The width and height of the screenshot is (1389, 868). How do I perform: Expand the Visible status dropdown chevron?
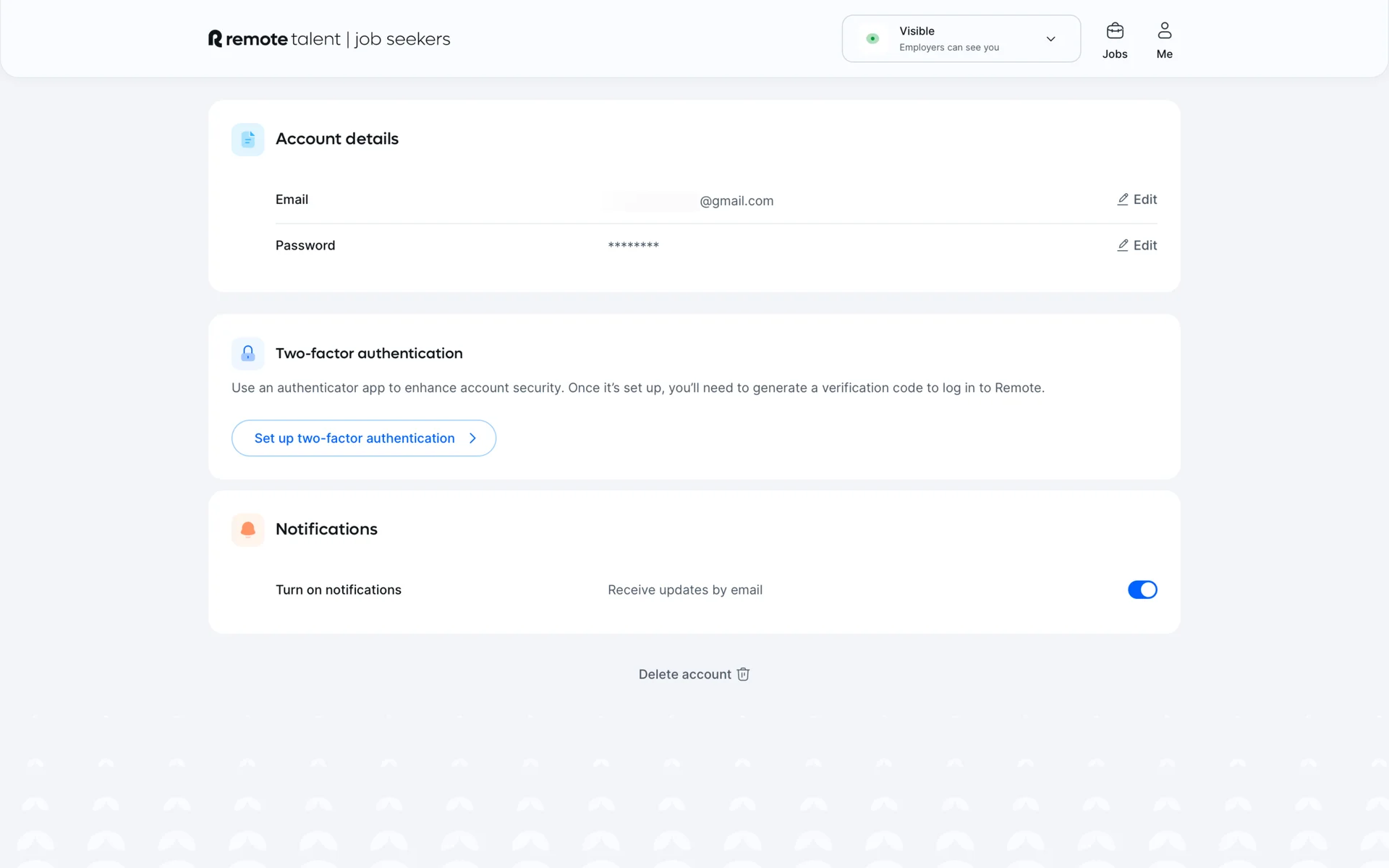point(1050,39)
